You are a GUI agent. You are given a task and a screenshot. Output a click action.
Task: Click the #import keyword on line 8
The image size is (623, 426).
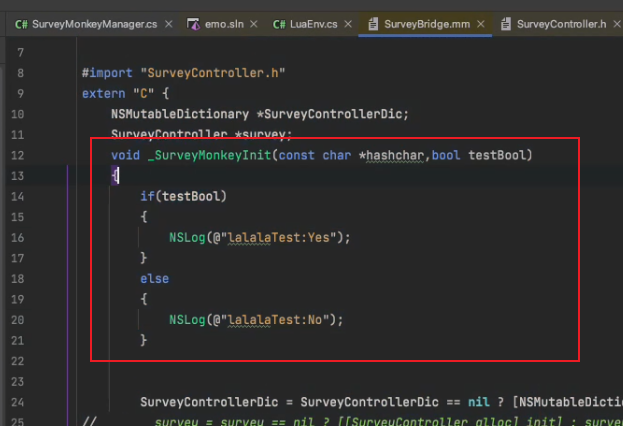click(x=107, y=73)
